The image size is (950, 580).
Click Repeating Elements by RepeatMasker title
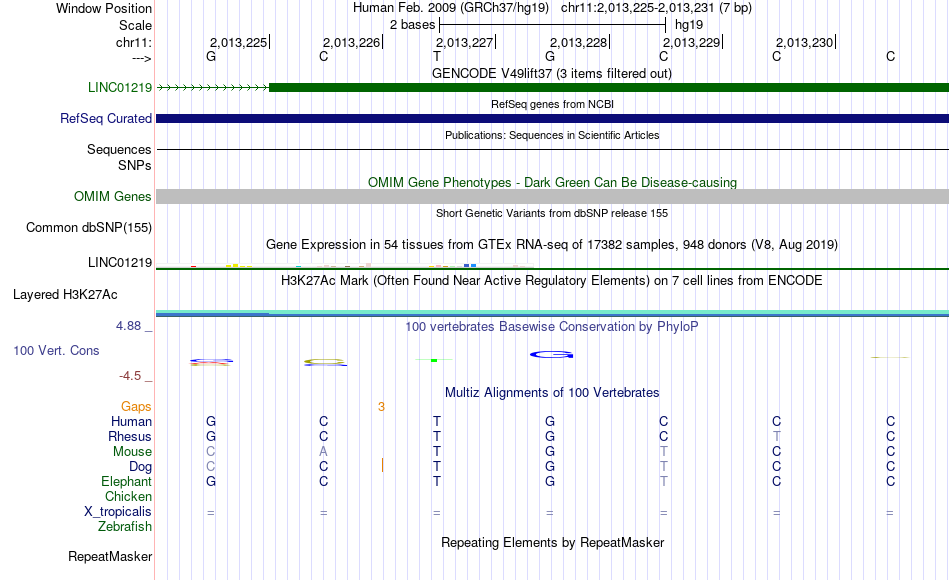click(x=552, y=542)
